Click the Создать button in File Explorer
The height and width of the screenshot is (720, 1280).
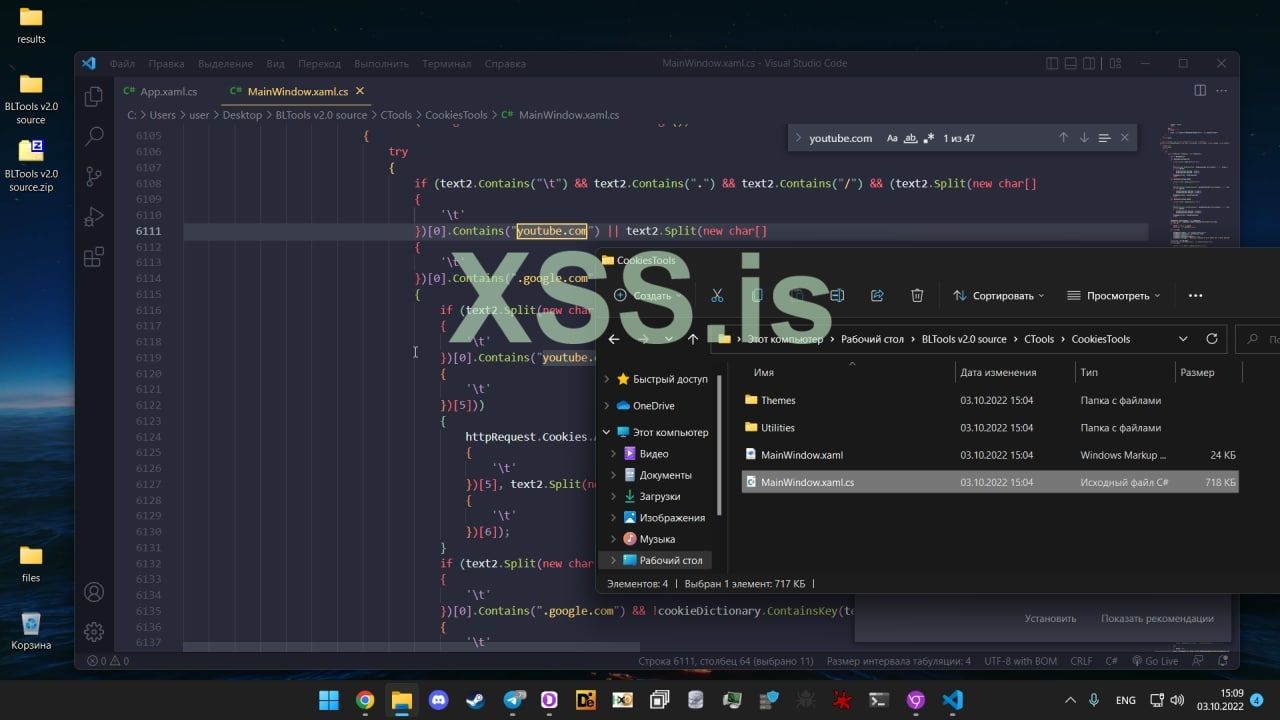pyautogui.click(x=648, y=296)
